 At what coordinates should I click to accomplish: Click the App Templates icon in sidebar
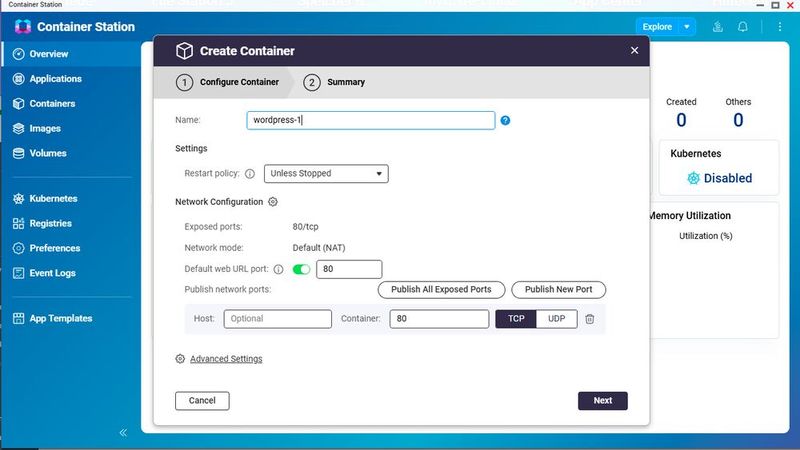pos(18,318)
